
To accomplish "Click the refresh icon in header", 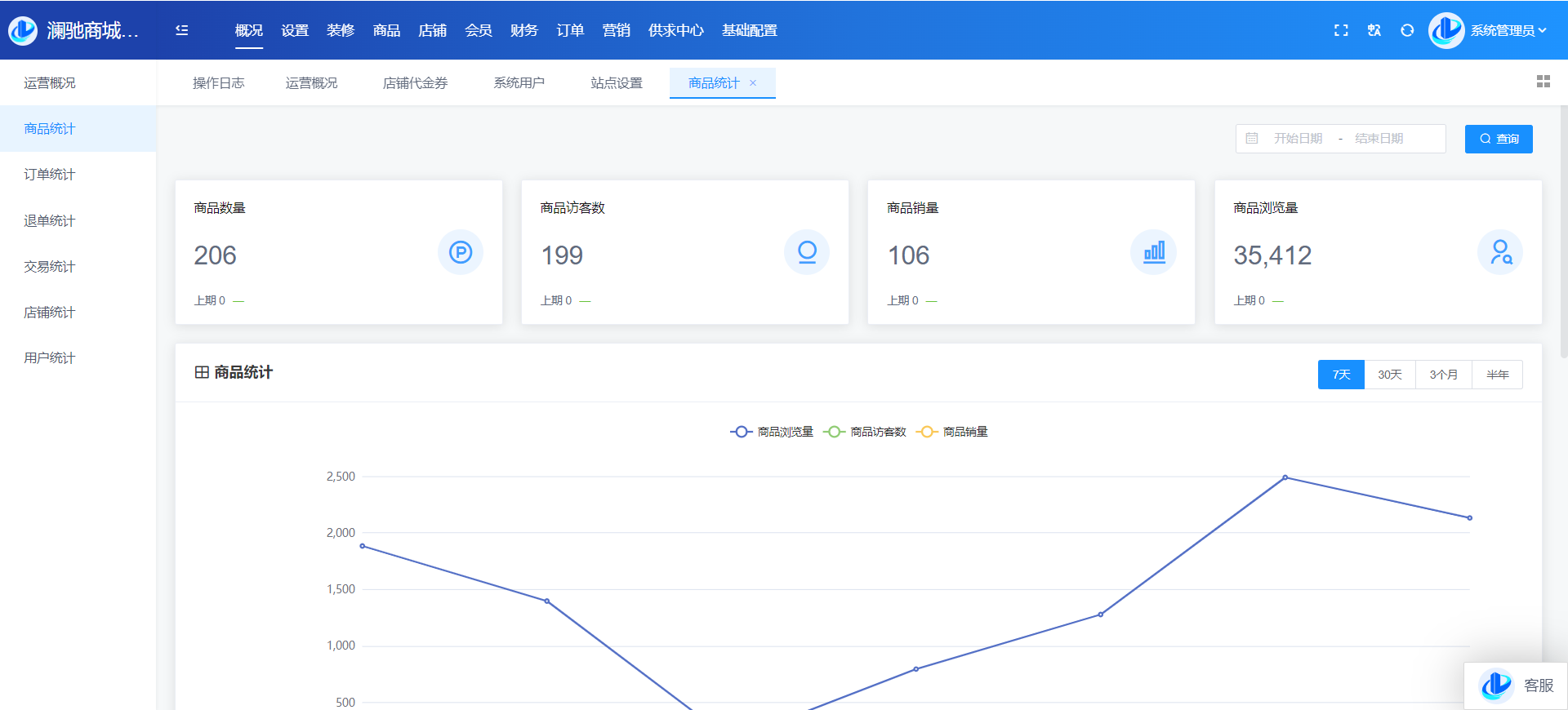I will [x=1406, y=30].
